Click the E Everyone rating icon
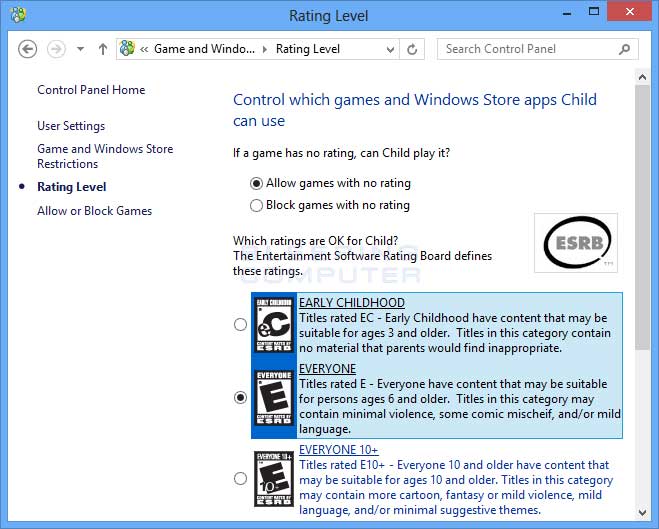659x529 pixels. [x=274, y=397]
